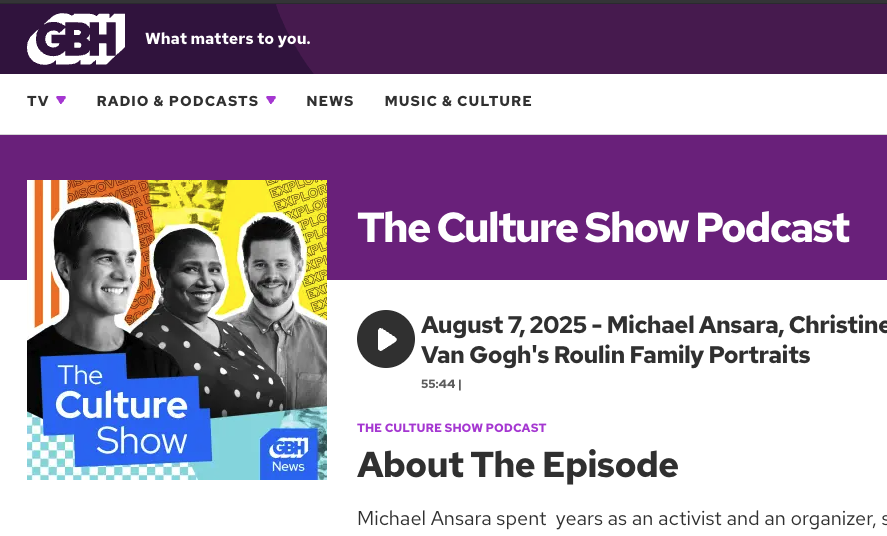Play the August 7, 2025 episode
The height and width of the screenshot is (536, 887).
(386, 339)
